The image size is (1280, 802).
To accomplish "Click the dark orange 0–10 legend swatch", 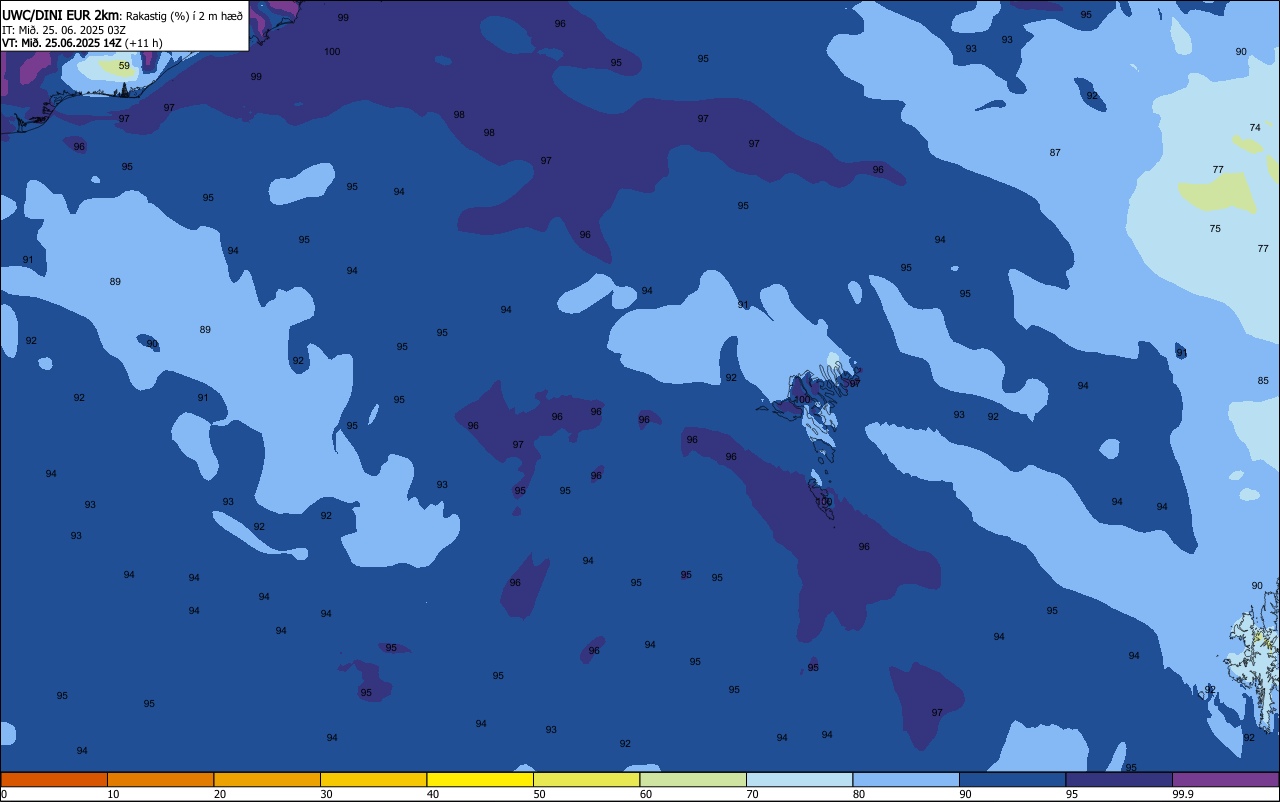I will 54,779.
